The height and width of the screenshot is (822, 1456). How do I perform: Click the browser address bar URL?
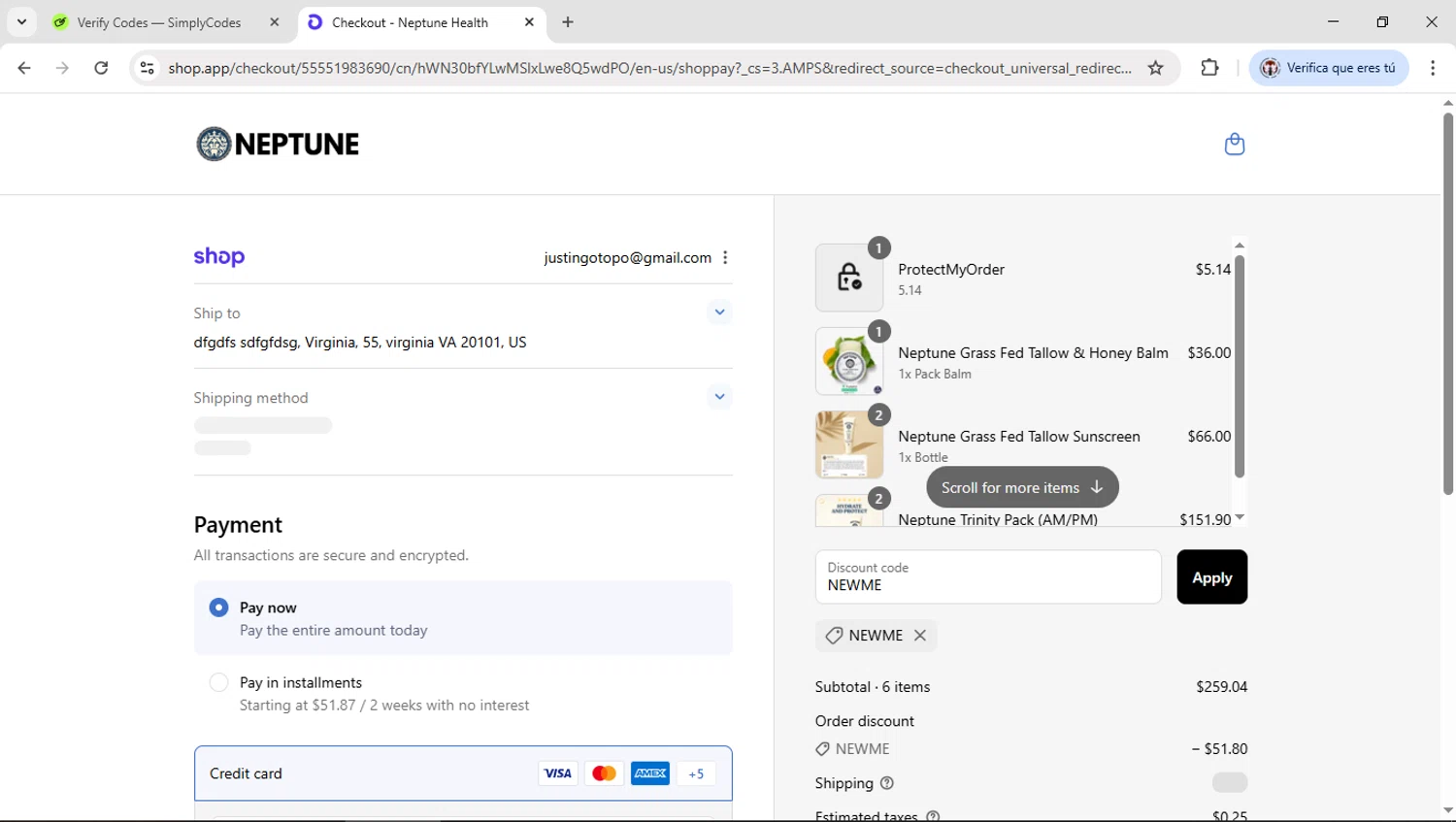pos(649,68)
